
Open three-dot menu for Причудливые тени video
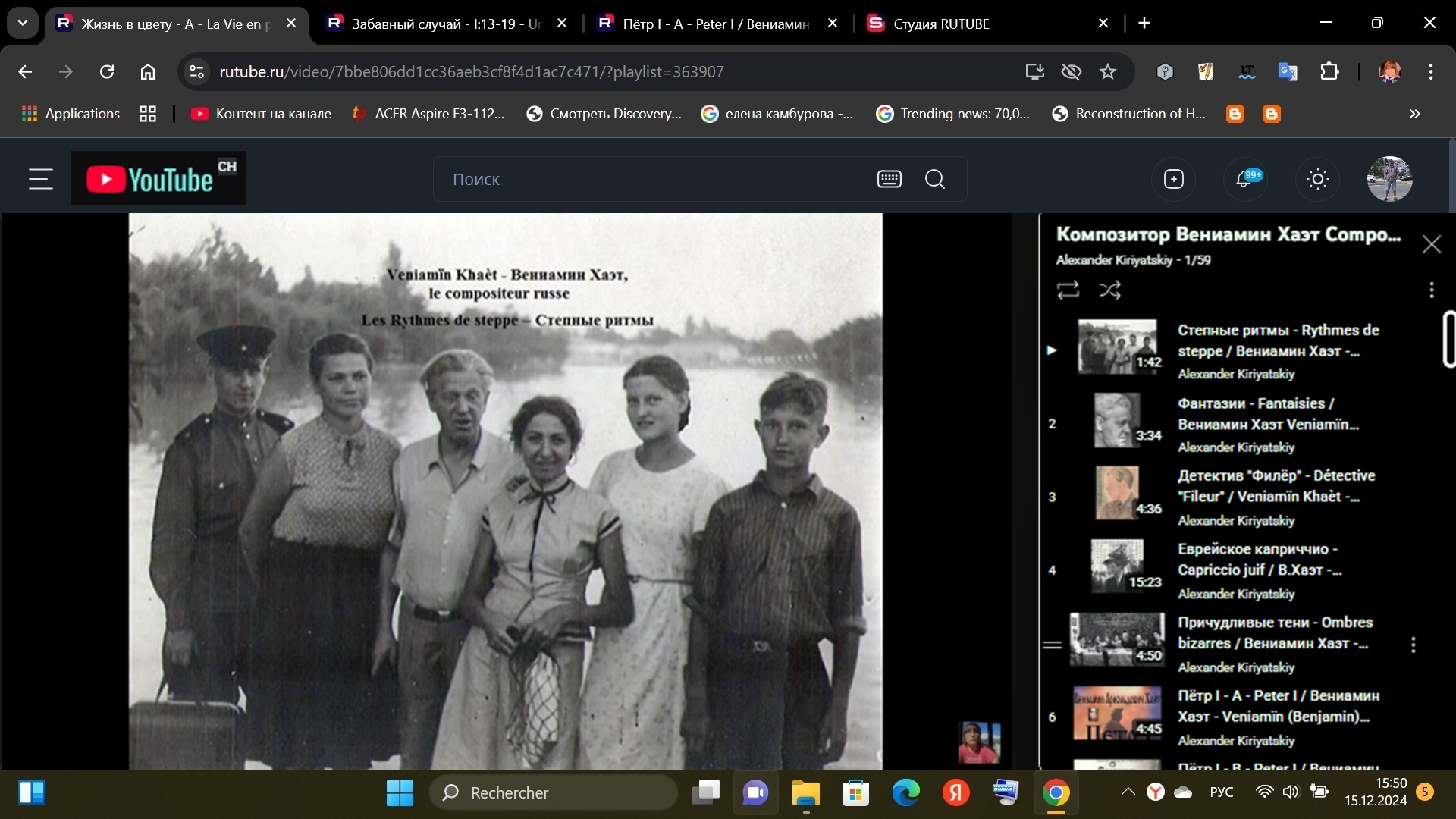point(1413,645)
